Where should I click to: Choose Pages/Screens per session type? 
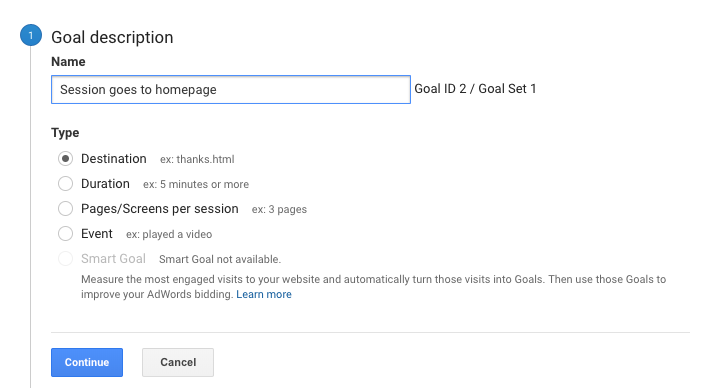click(65, 209)
